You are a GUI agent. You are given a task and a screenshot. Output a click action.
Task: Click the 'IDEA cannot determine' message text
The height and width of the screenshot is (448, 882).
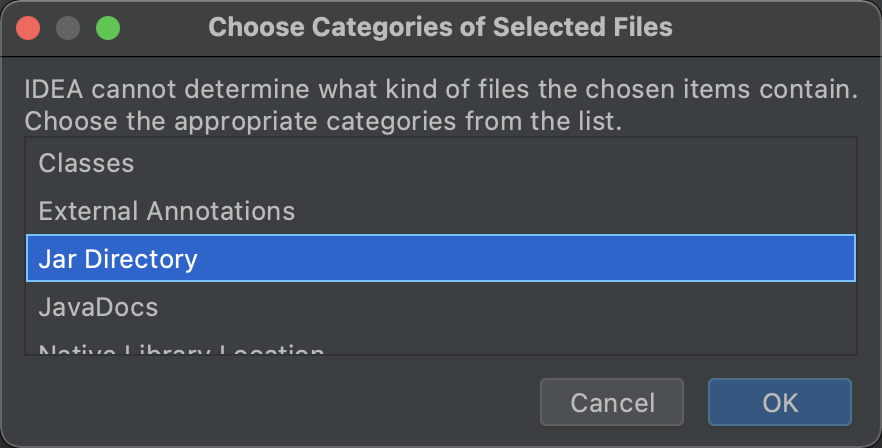click(440, 92)
